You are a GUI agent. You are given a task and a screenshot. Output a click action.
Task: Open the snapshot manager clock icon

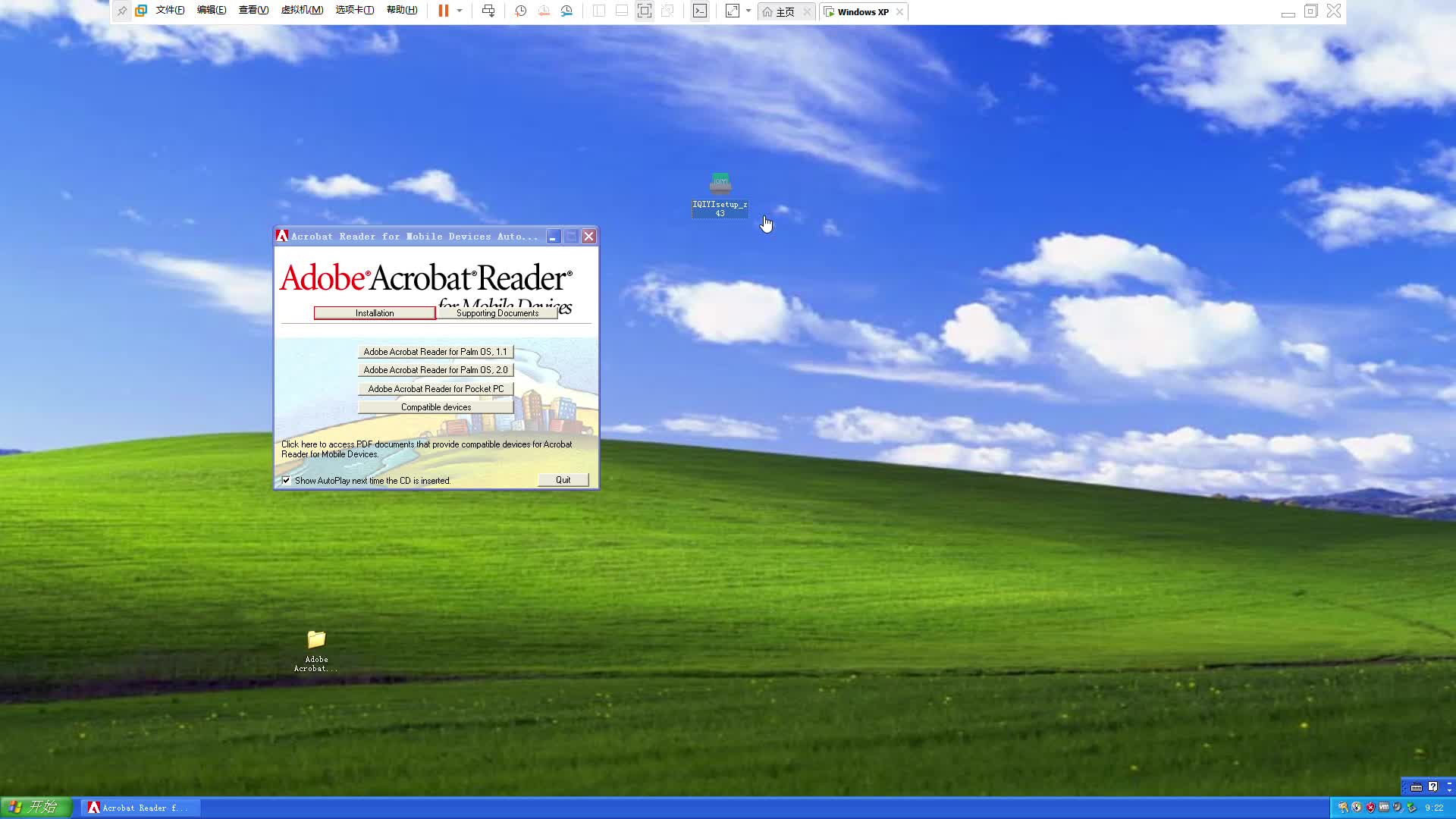click(x=566, y=11)
